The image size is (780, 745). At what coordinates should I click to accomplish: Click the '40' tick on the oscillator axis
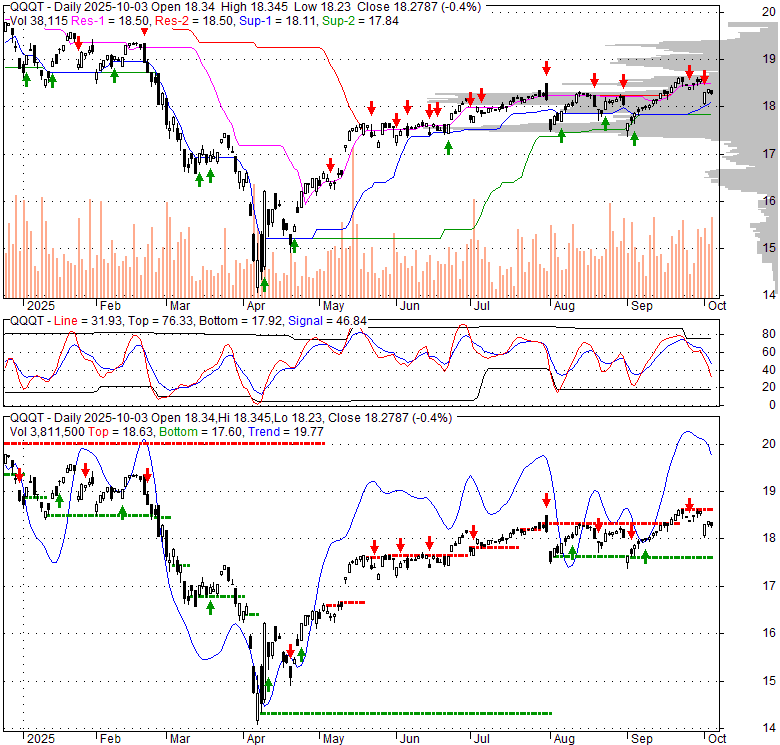click(x=769, y=370)
